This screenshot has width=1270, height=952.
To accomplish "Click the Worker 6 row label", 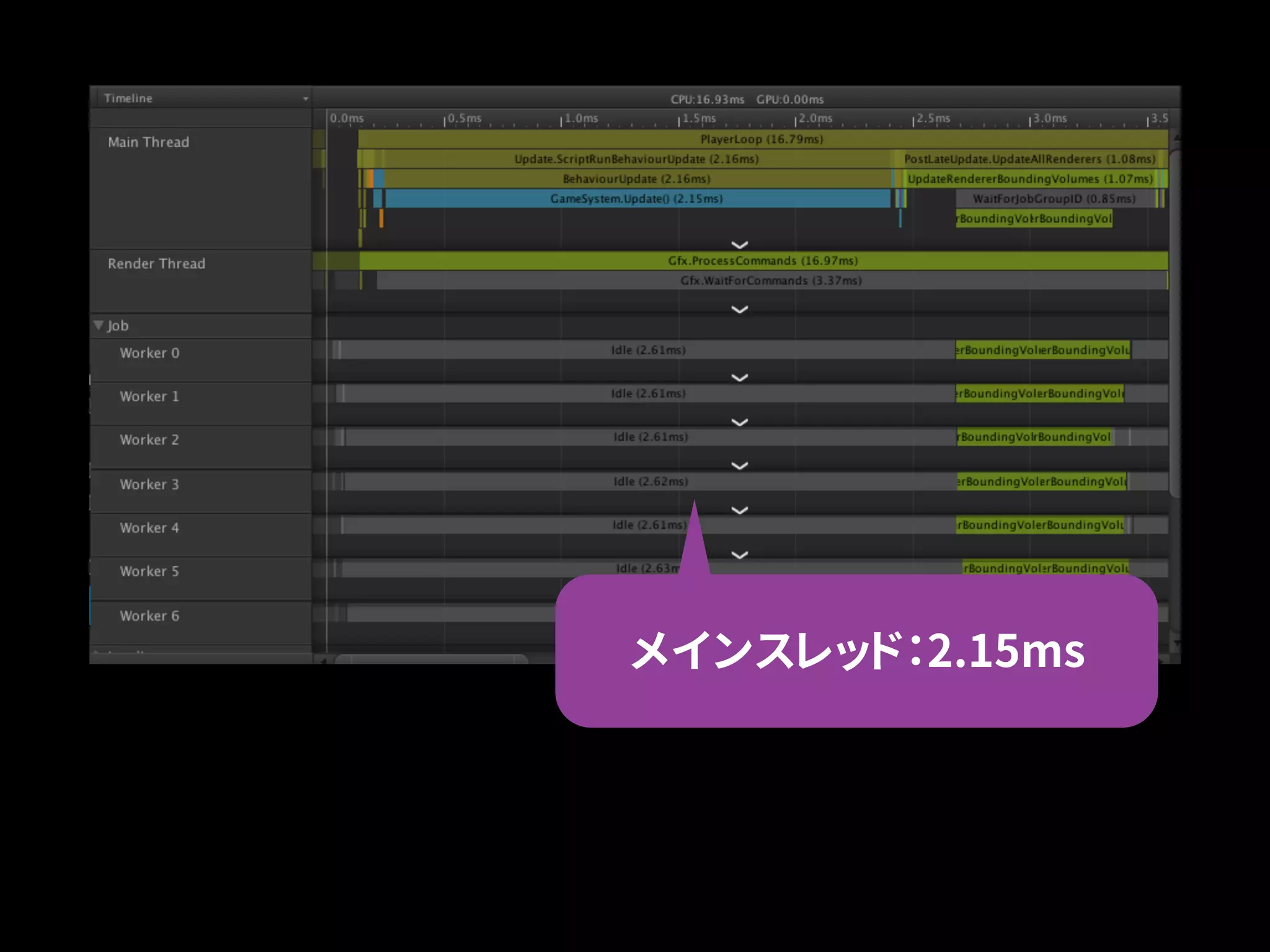I will pos(149,615).
